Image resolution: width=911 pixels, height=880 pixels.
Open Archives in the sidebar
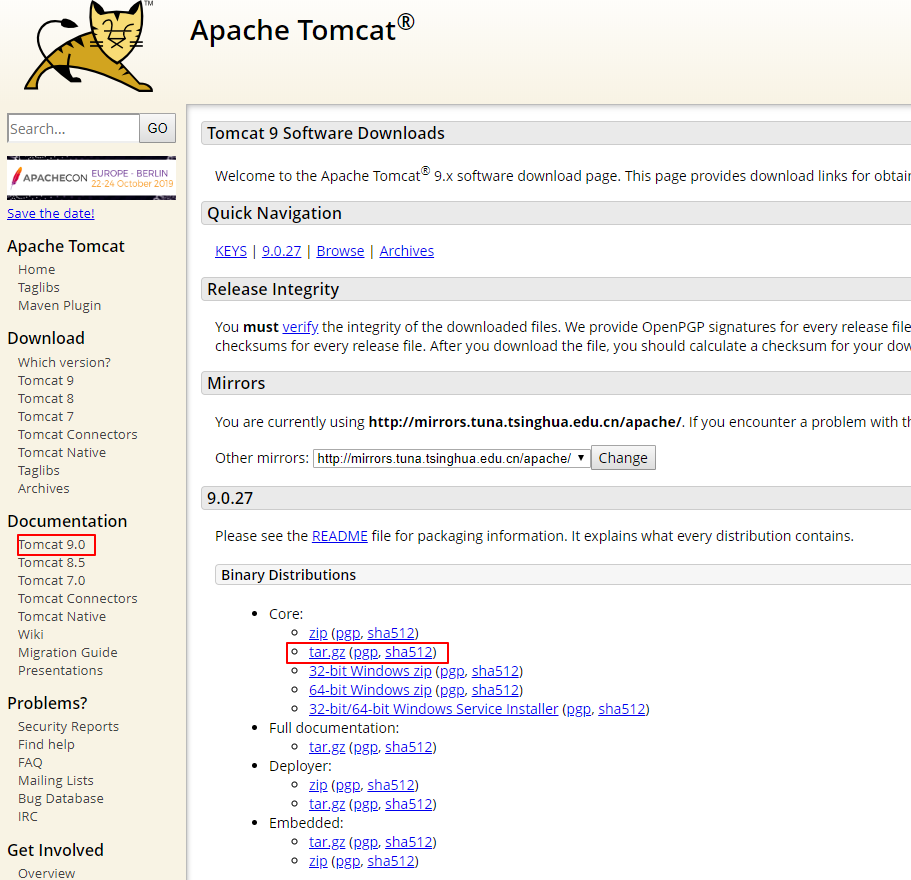pyautogui.click(x=44, y=489)
